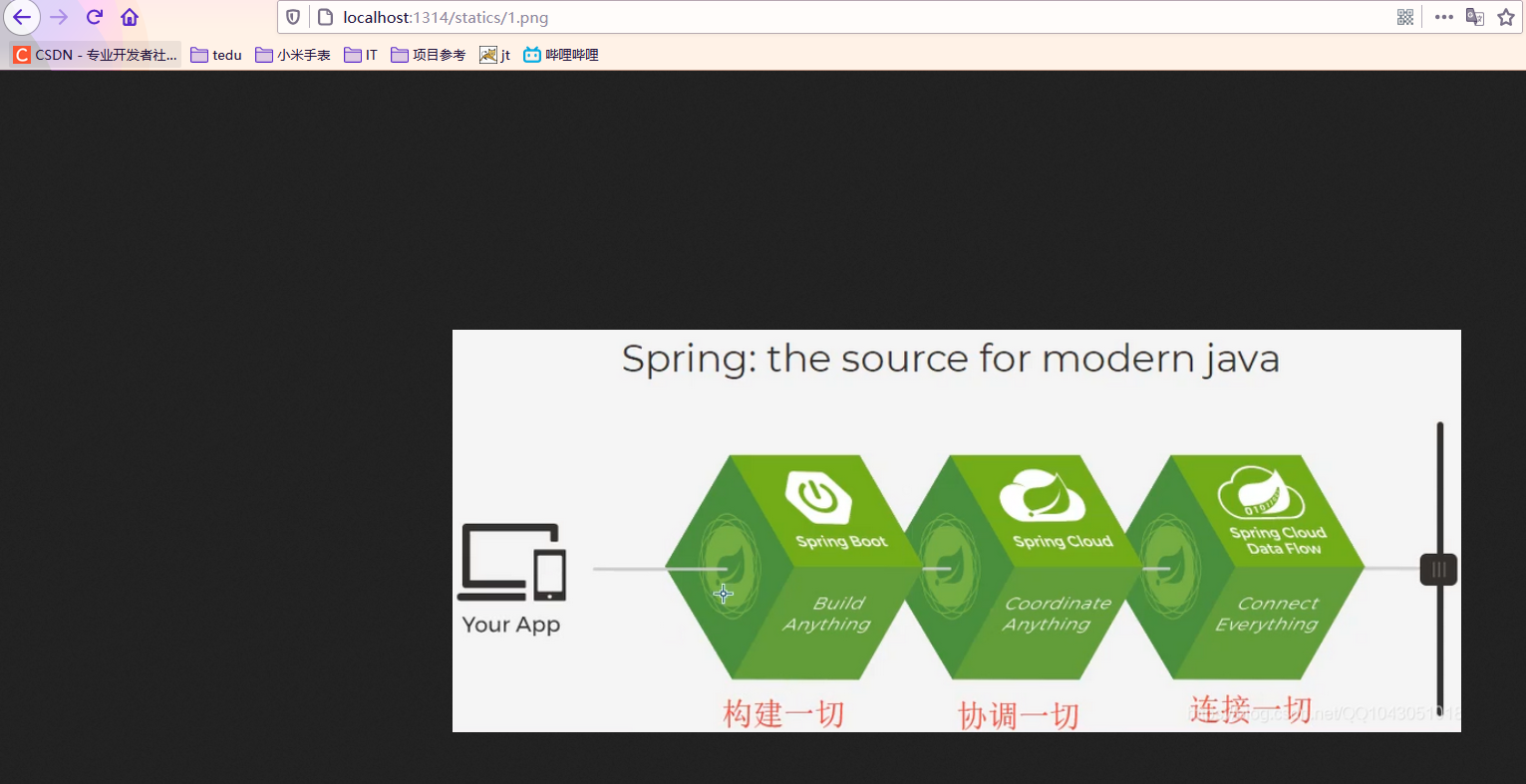Click the red 连接一切 caption
Viewport: 1526px width, 784px height.
[x=1250, y=708]
